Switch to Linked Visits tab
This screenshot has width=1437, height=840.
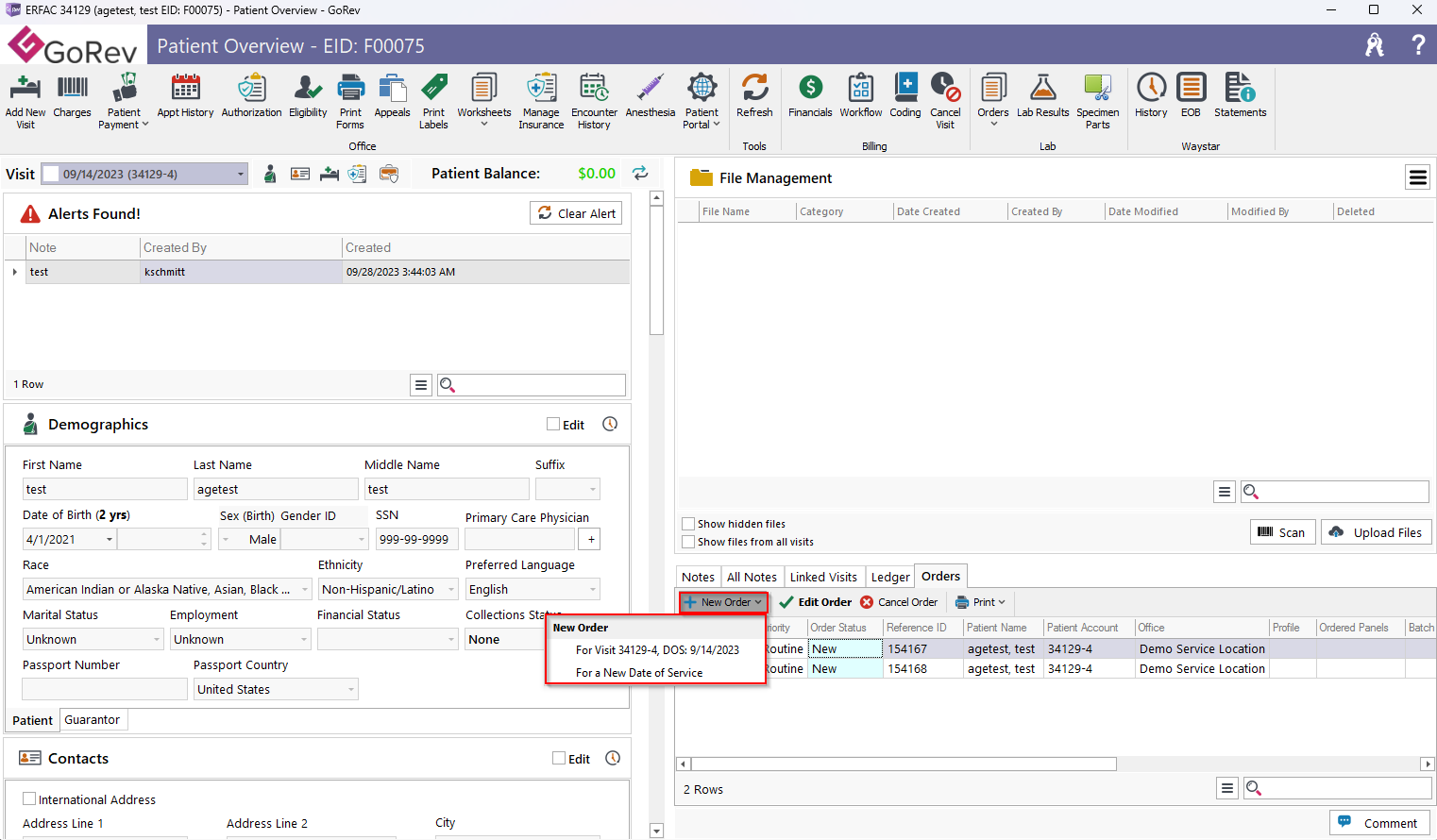(823, 577)
